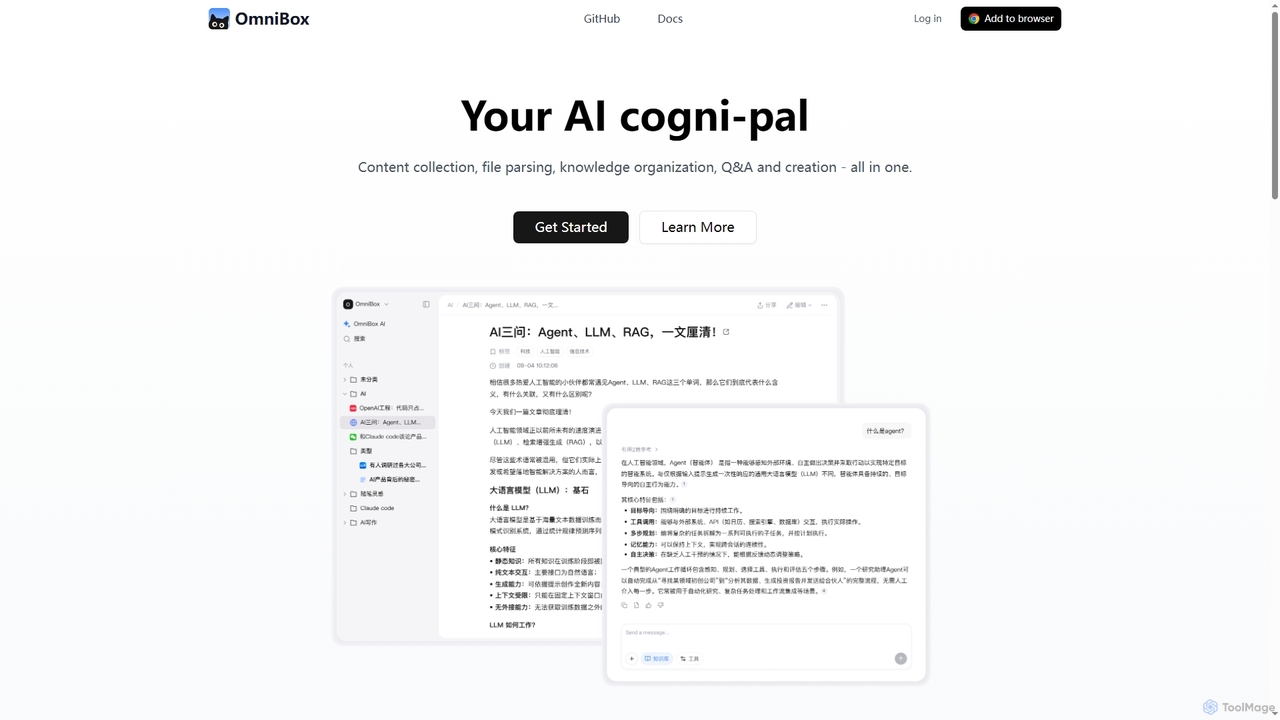Screen dimensions: 1280x720
Task: Copy the chat answer with copy icon
Action: point(624,605)
